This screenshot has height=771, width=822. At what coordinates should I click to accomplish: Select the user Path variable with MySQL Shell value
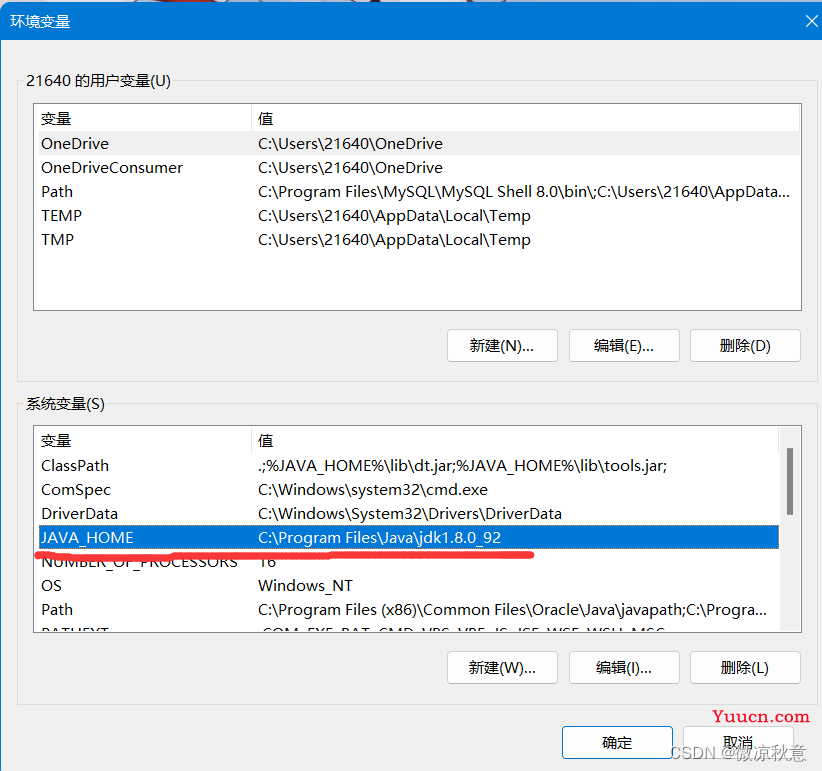coord(419,191)
